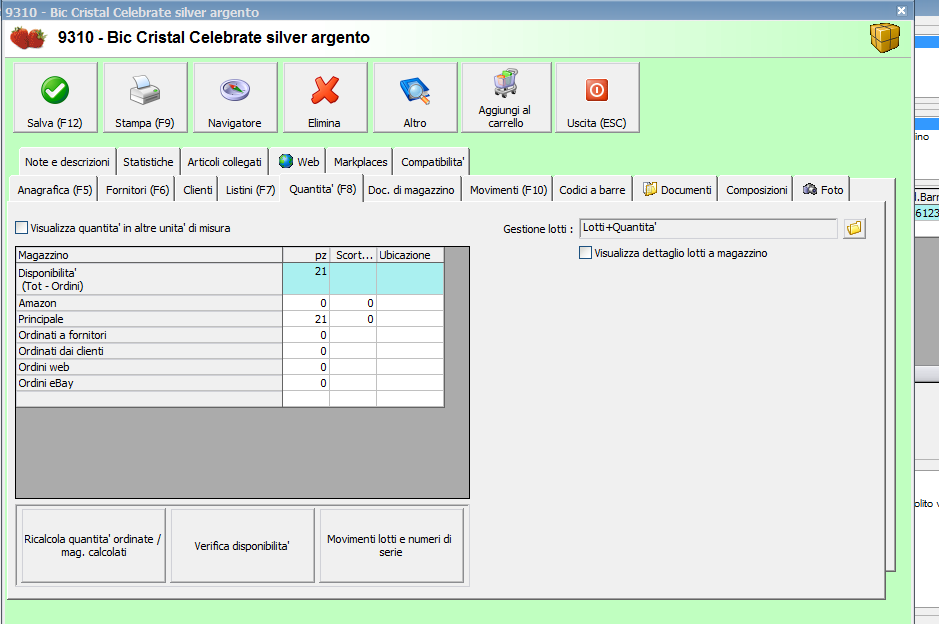Enable Visualizza quantita' in altre unita' di misura

(x=22, y=228)
